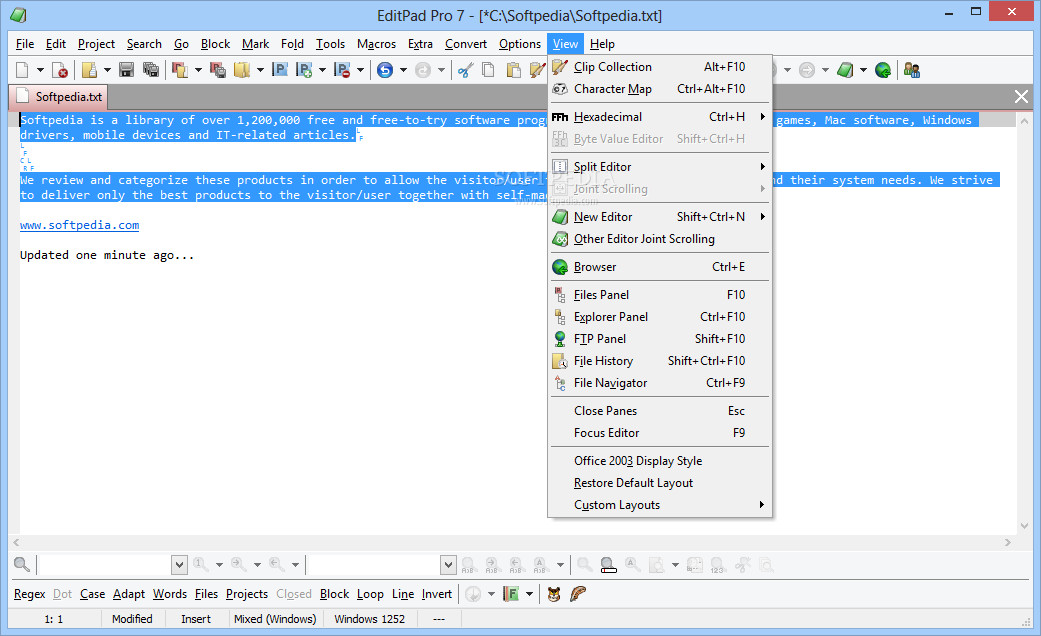Click the Open Folder icon in toolbar
Viewport: 1041px width, 636px height.
click(242, 70)
